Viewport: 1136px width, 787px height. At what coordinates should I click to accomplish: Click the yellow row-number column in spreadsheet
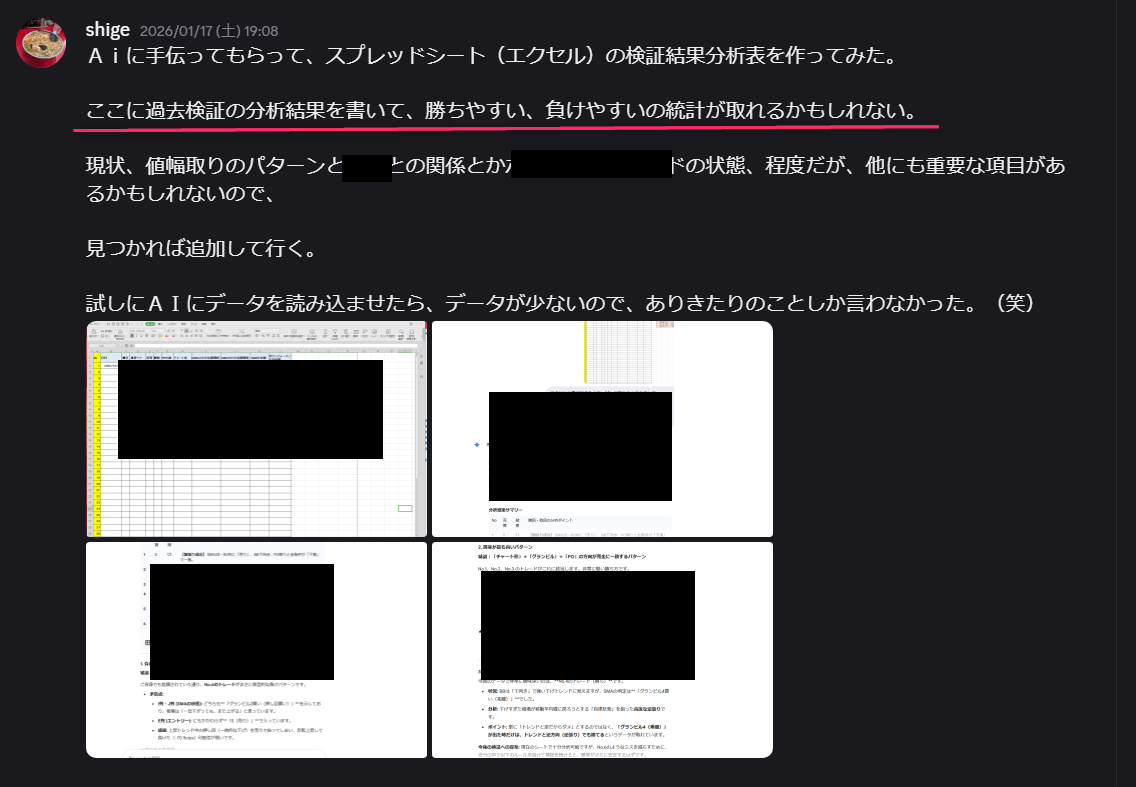(x=97, y=450)
